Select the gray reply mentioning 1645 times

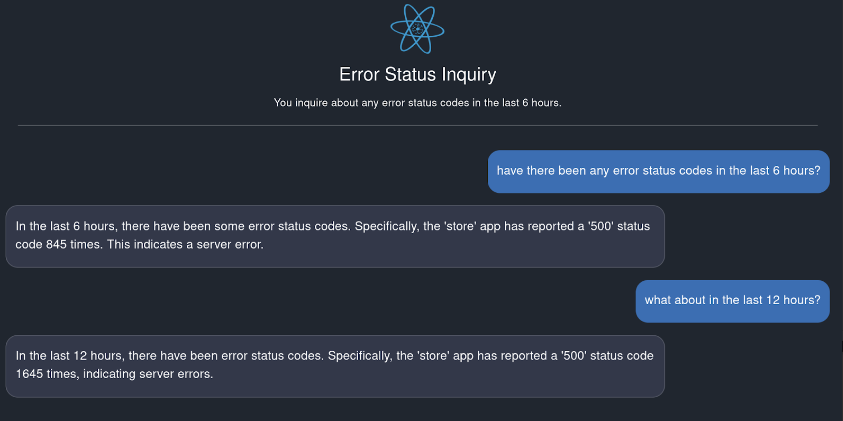pos(335,366)
